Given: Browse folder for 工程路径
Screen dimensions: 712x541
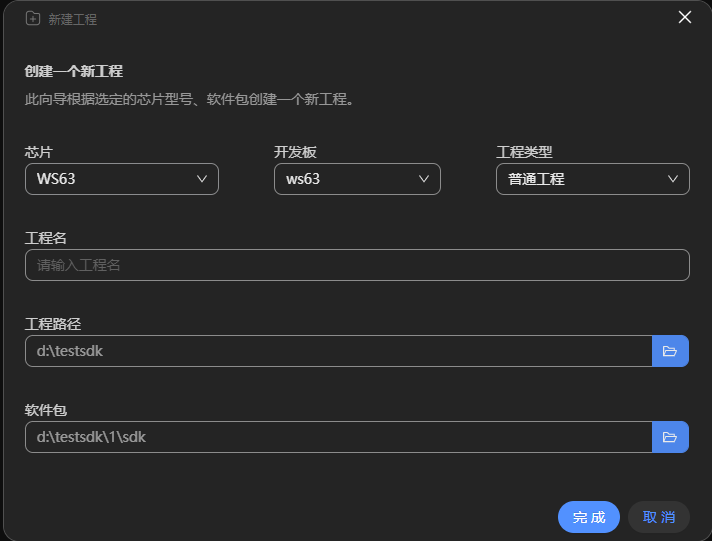Looking at the screenshot, I should point(670,351).
